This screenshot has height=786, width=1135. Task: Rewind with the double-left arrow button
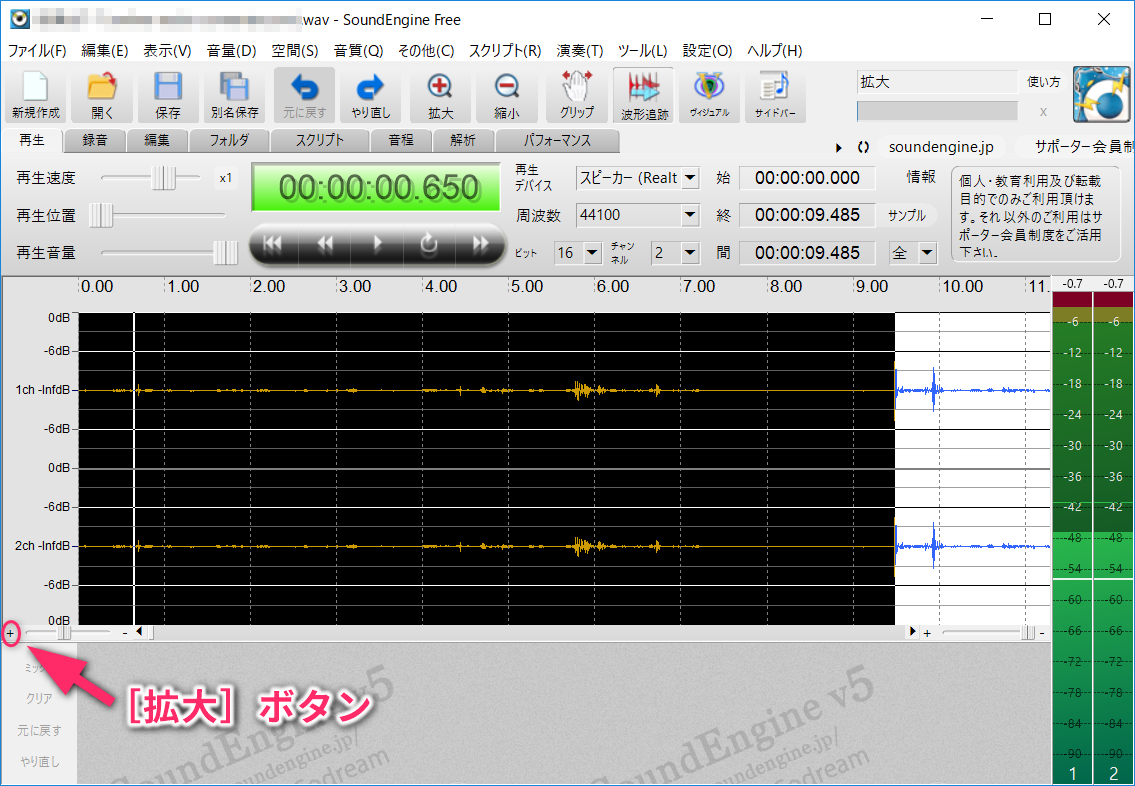point(325,245)
